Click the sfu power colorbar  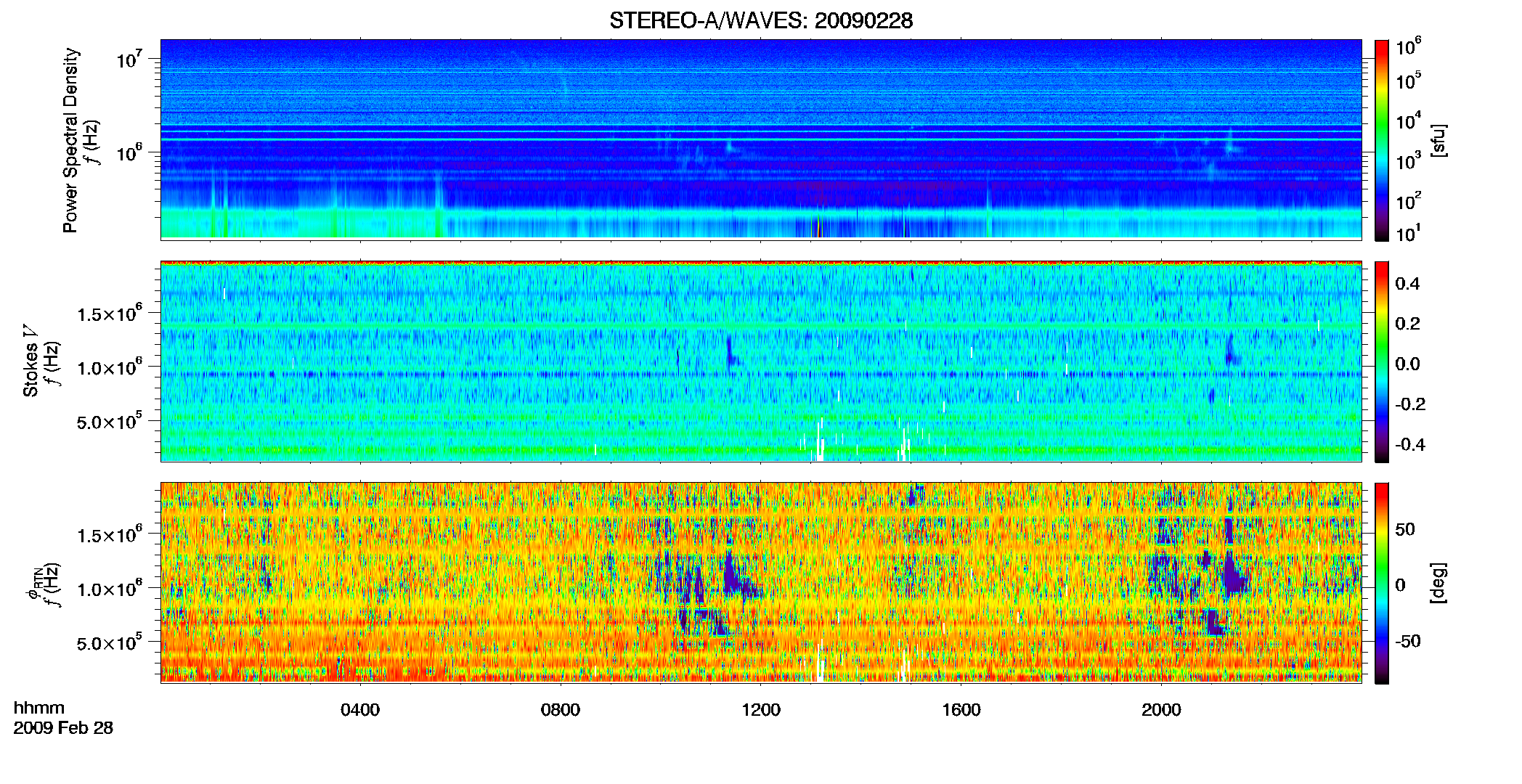(1382, 140)
